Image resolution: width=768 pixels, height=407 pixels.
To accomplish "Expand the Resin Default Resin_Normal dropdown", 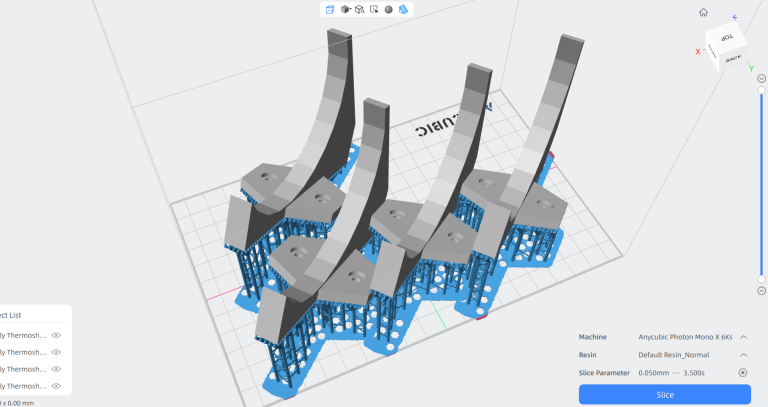I will point(743,355).
